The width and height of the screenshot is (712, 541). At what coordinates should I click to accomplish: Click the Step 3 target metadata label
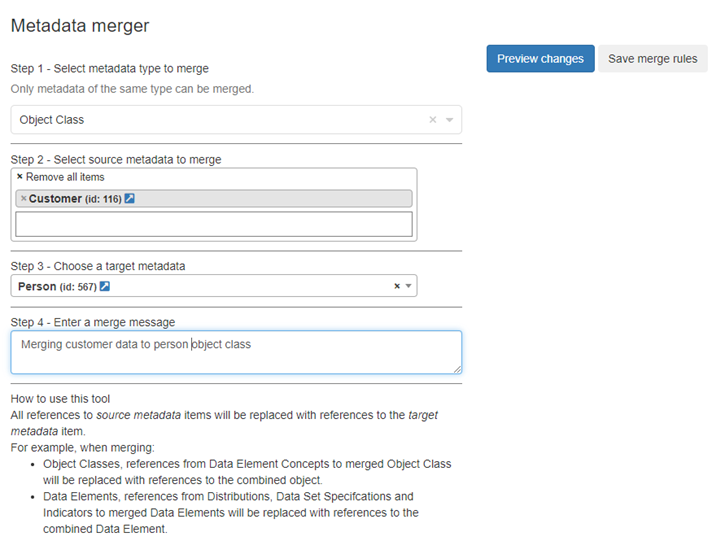coord(97,266)
